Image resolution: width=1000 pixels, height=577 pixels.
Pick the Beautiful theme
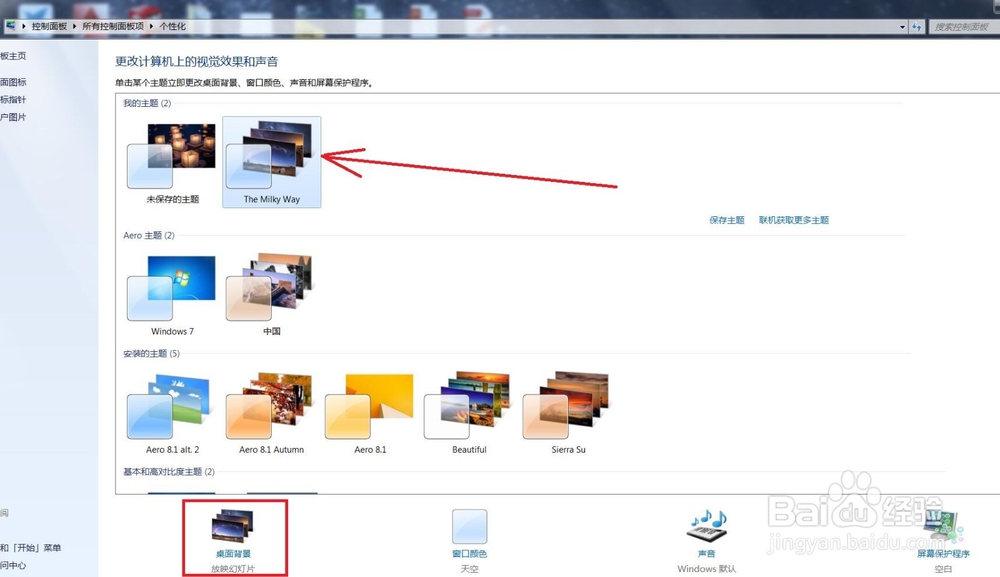[x=469, y=413]
